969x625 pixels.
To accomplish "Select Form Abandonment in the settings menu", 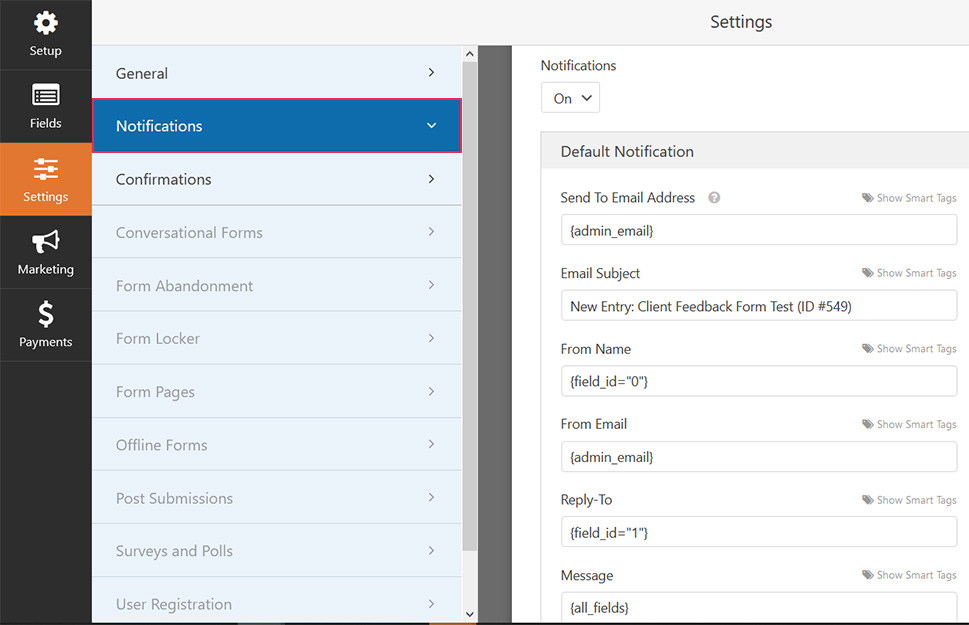I will [276, 285].
